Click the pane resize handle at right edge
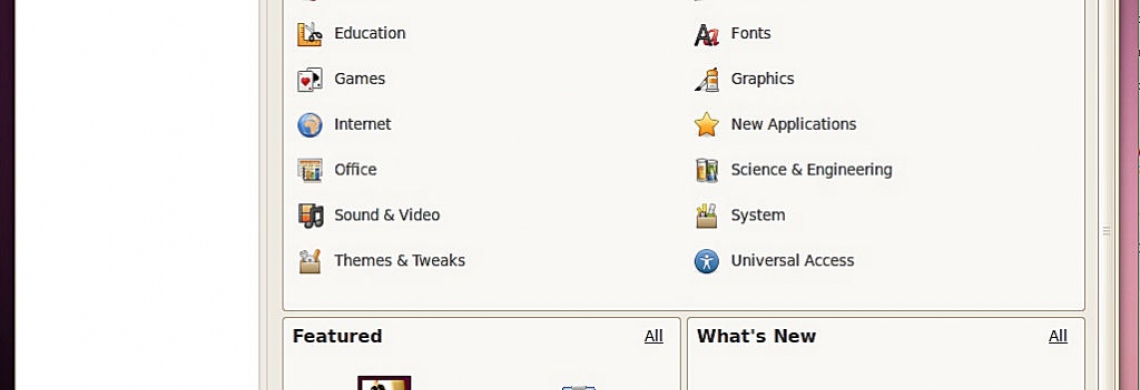This screenshot has height=390, width=1140. coord(1107,231)
